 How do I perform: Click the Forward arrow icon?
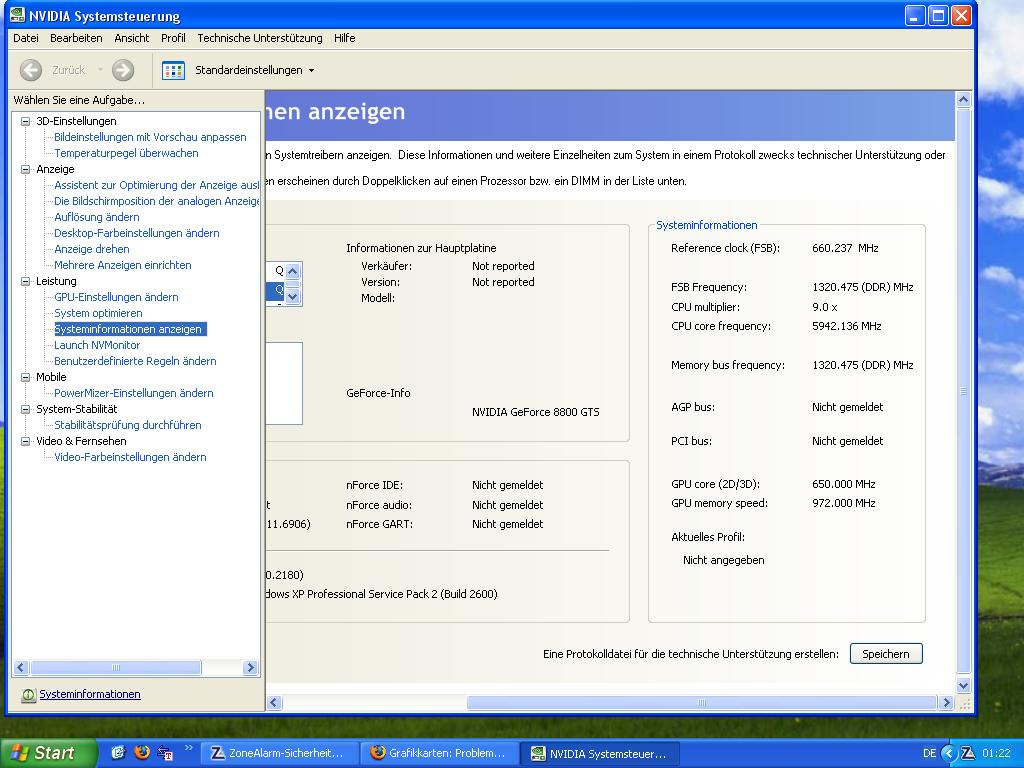click(x=123, y=70)
